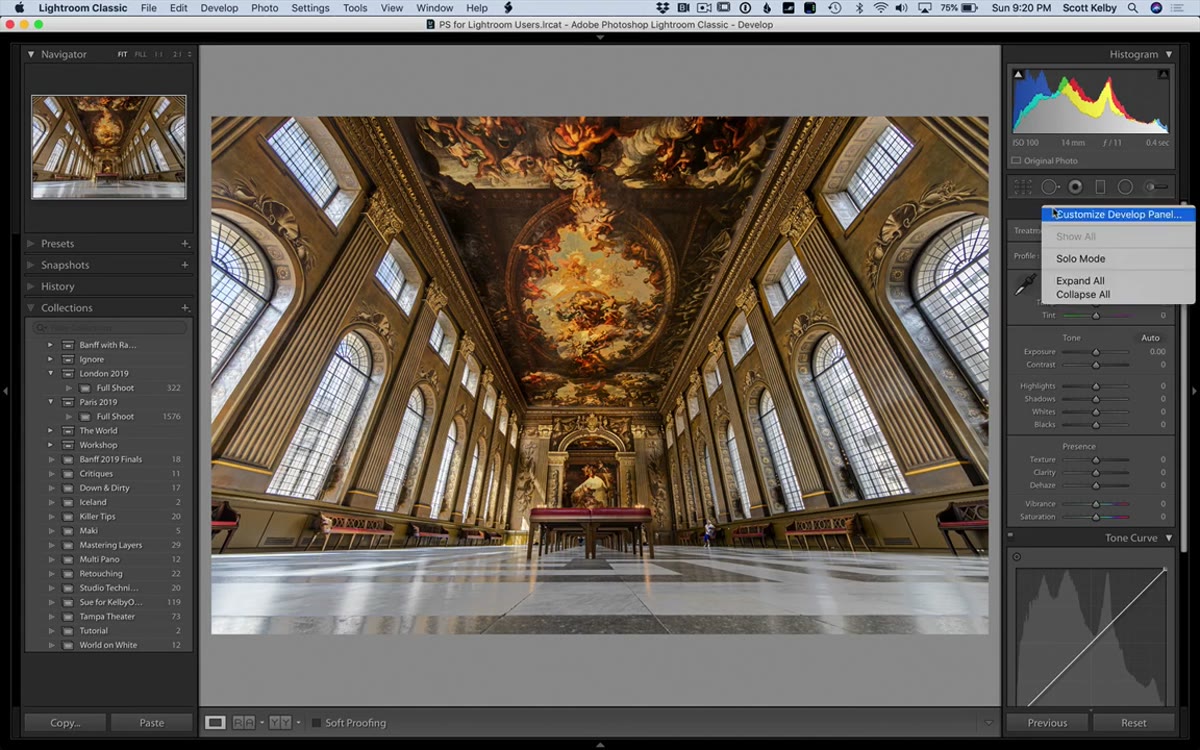Choose Expand All in context menu
This screenshot has width=1200, height=750.
[1118, 281]
